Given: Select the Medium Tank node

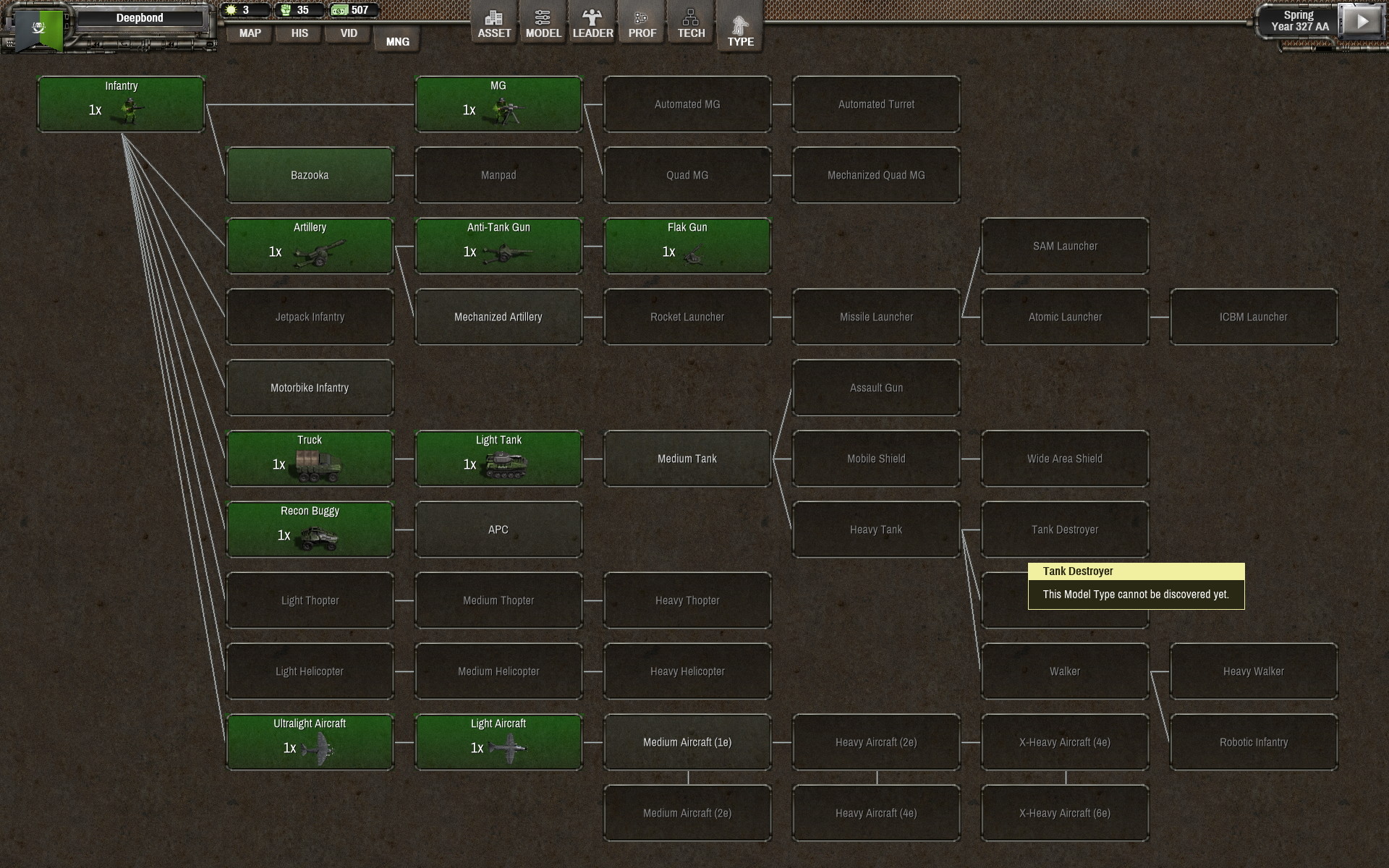Looking at the screenshot, I should 687,458.
